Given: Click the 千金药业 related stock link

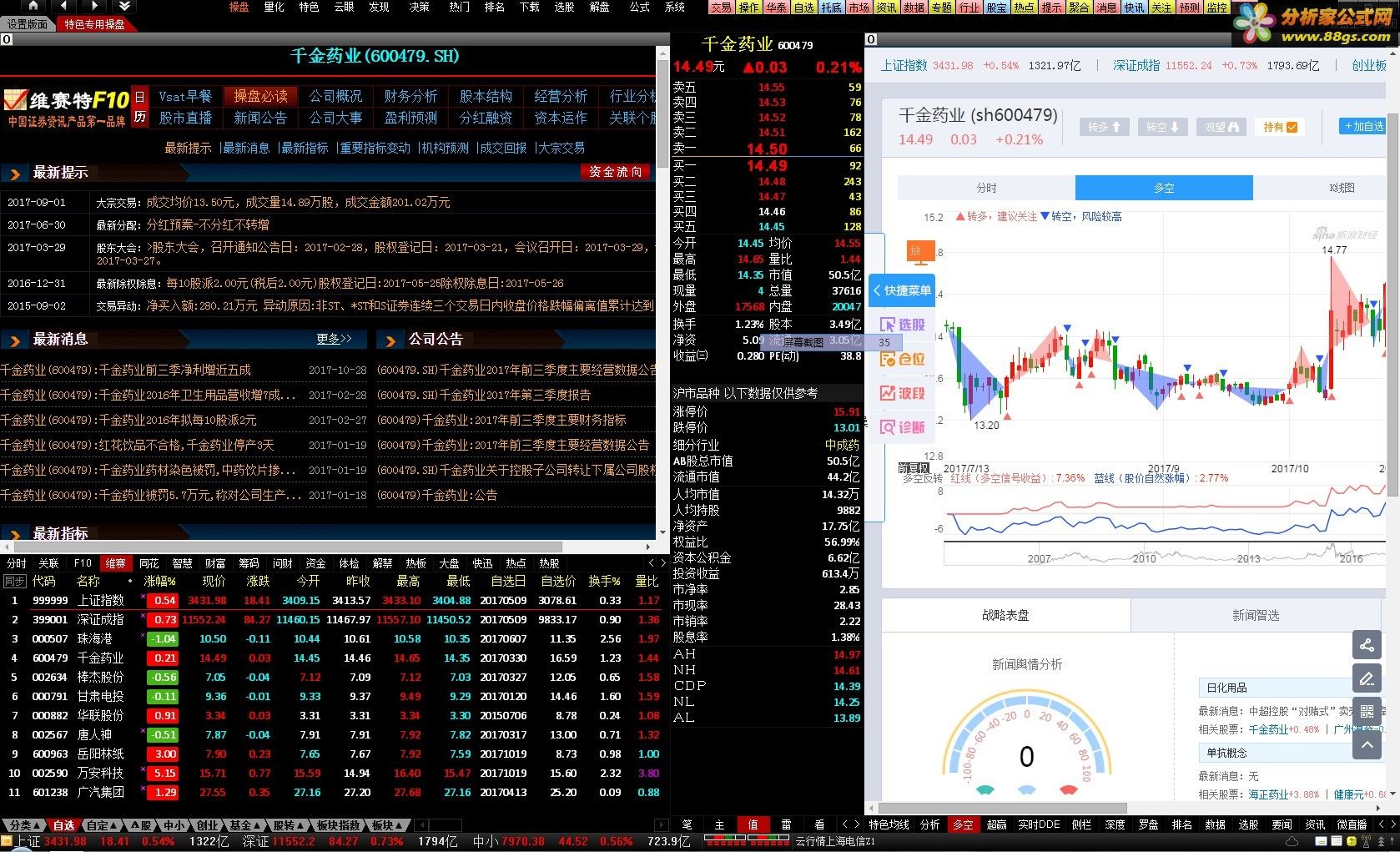Looking at the screenshot, I should point(1268,729).
